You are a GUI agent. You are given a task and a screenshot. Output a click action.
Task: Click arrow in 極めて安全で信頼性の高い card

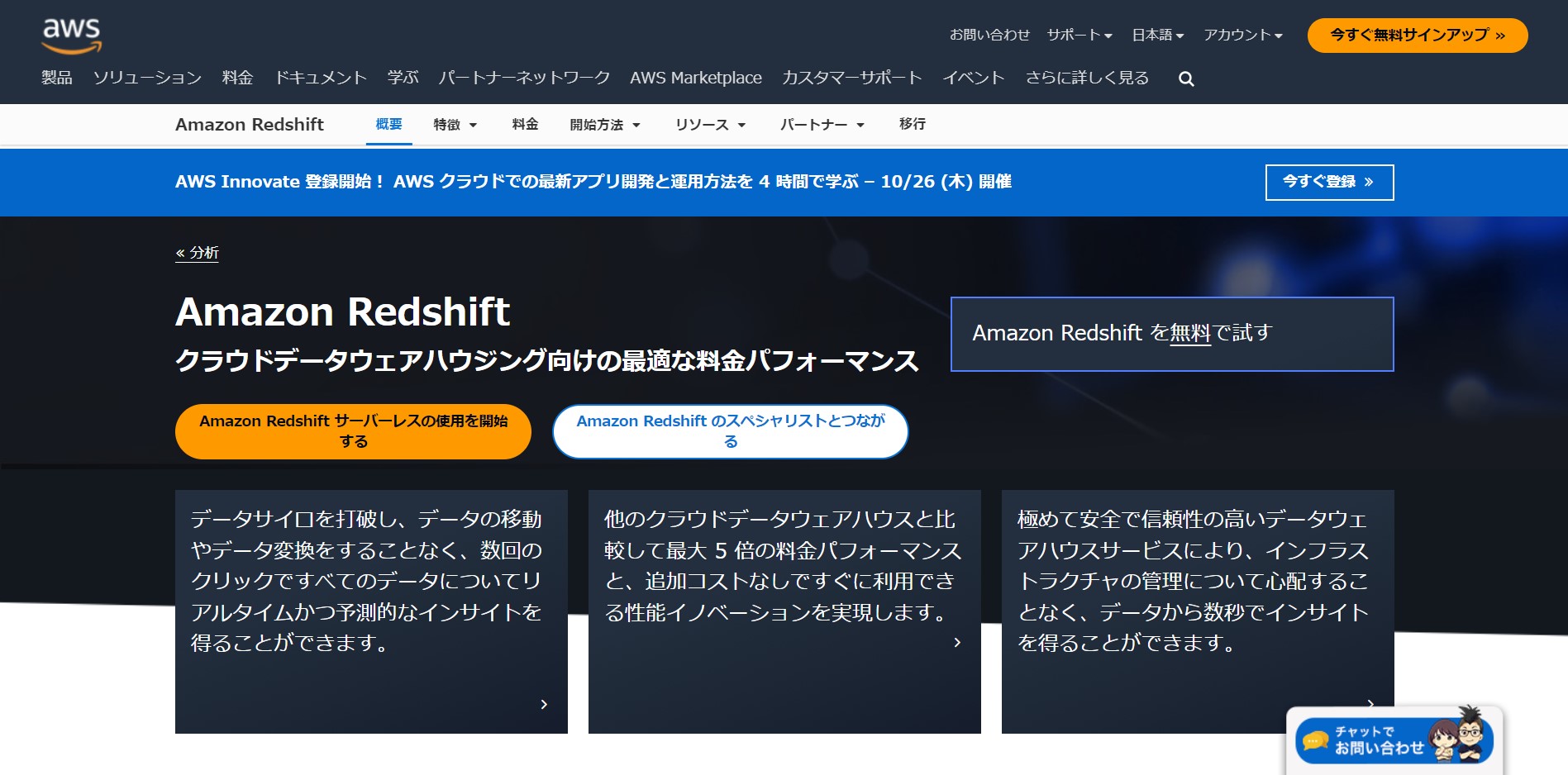(1370, 703)
